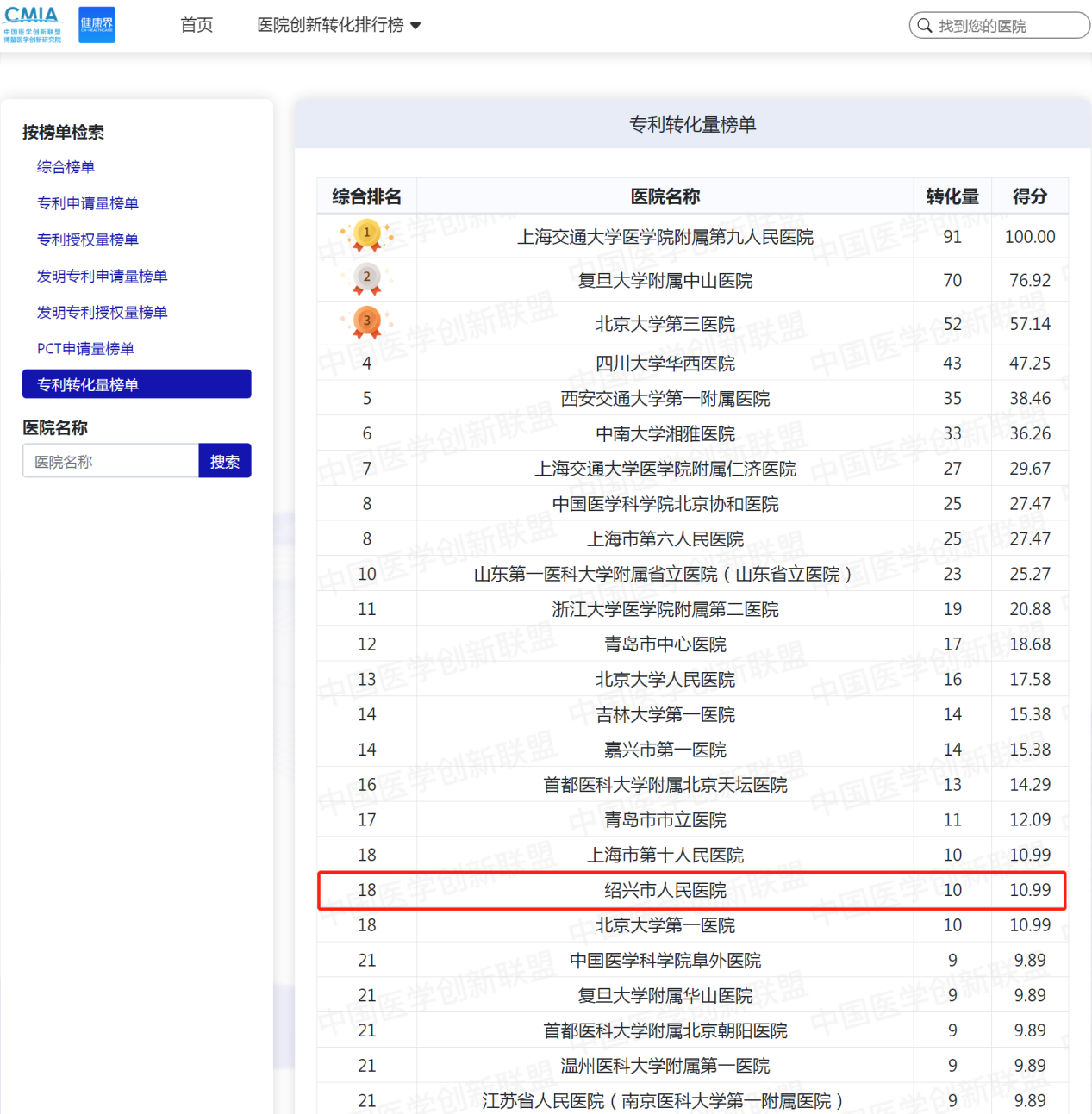Select 北京大学人民医院 row
The image size is (1092, 1114).
[x=693, y=679]
